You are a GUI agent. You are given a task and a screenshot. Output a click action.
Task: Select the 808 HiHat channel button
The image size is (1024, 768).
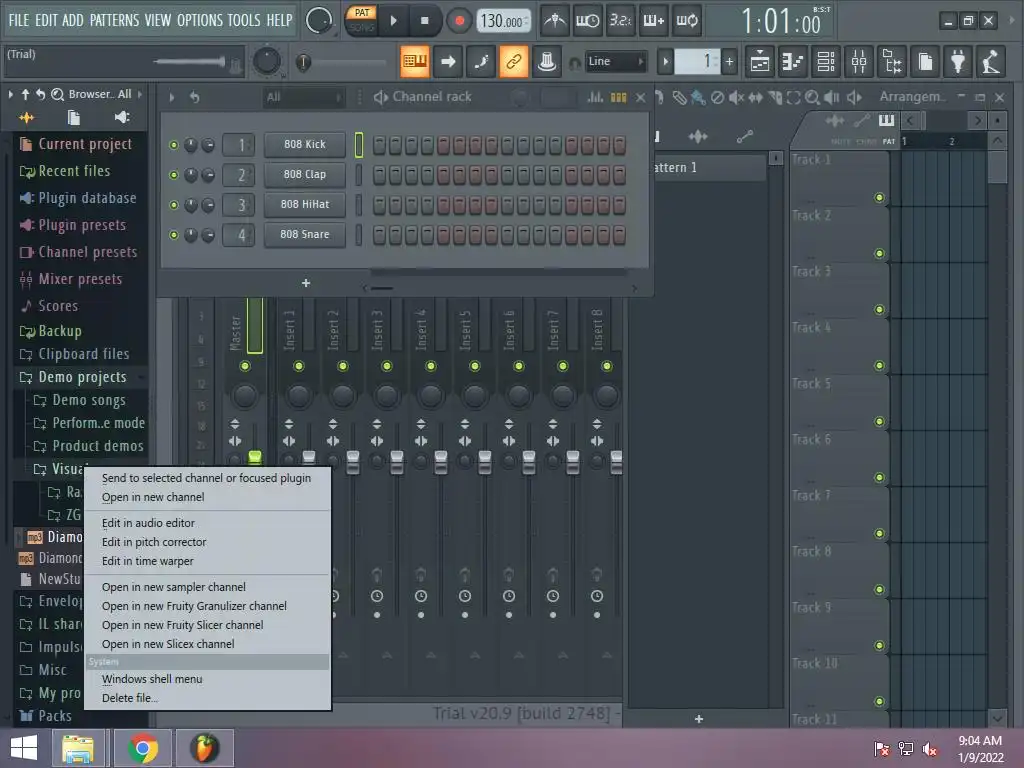click(x=304, y=204)
